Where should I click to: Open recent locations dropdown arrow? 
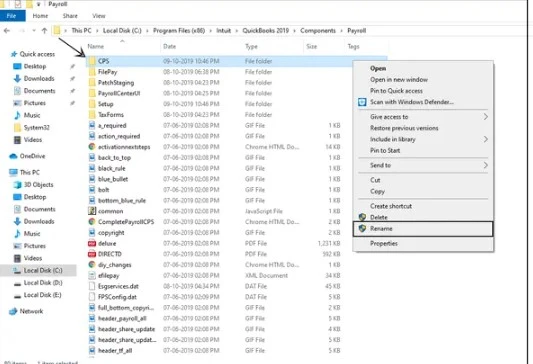click(34, 31)
